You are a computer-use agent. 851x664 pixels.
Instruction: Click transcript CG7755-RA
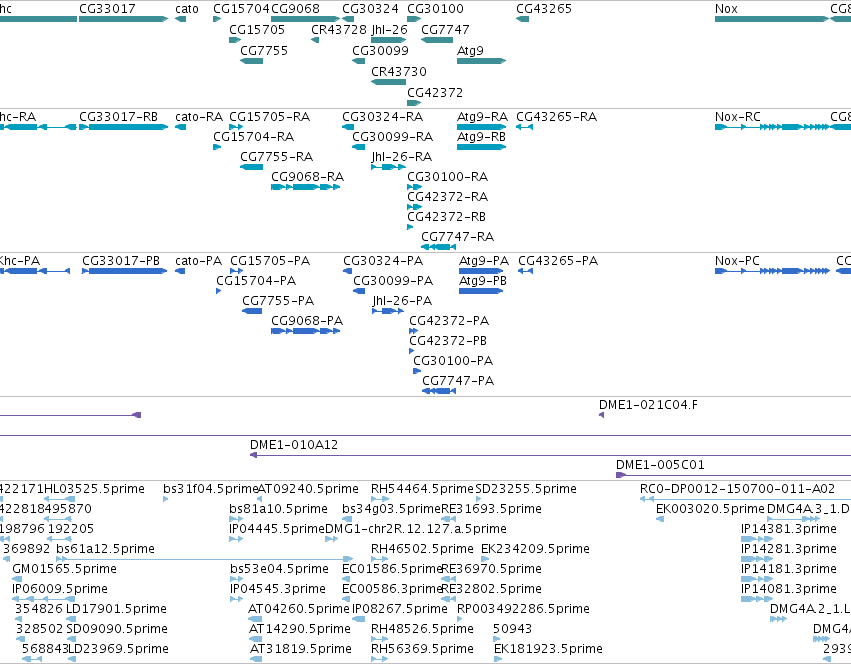pyautogui.click(x=276, y=157)
